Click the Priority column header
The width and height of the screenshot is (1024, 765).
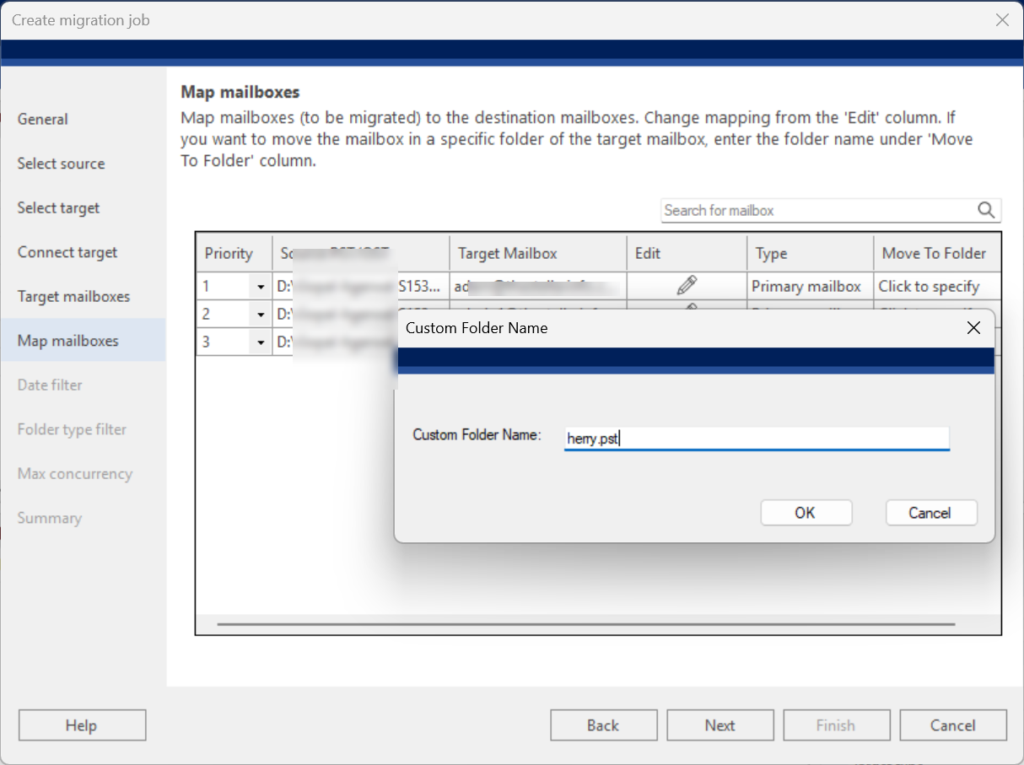click(234, 253)
